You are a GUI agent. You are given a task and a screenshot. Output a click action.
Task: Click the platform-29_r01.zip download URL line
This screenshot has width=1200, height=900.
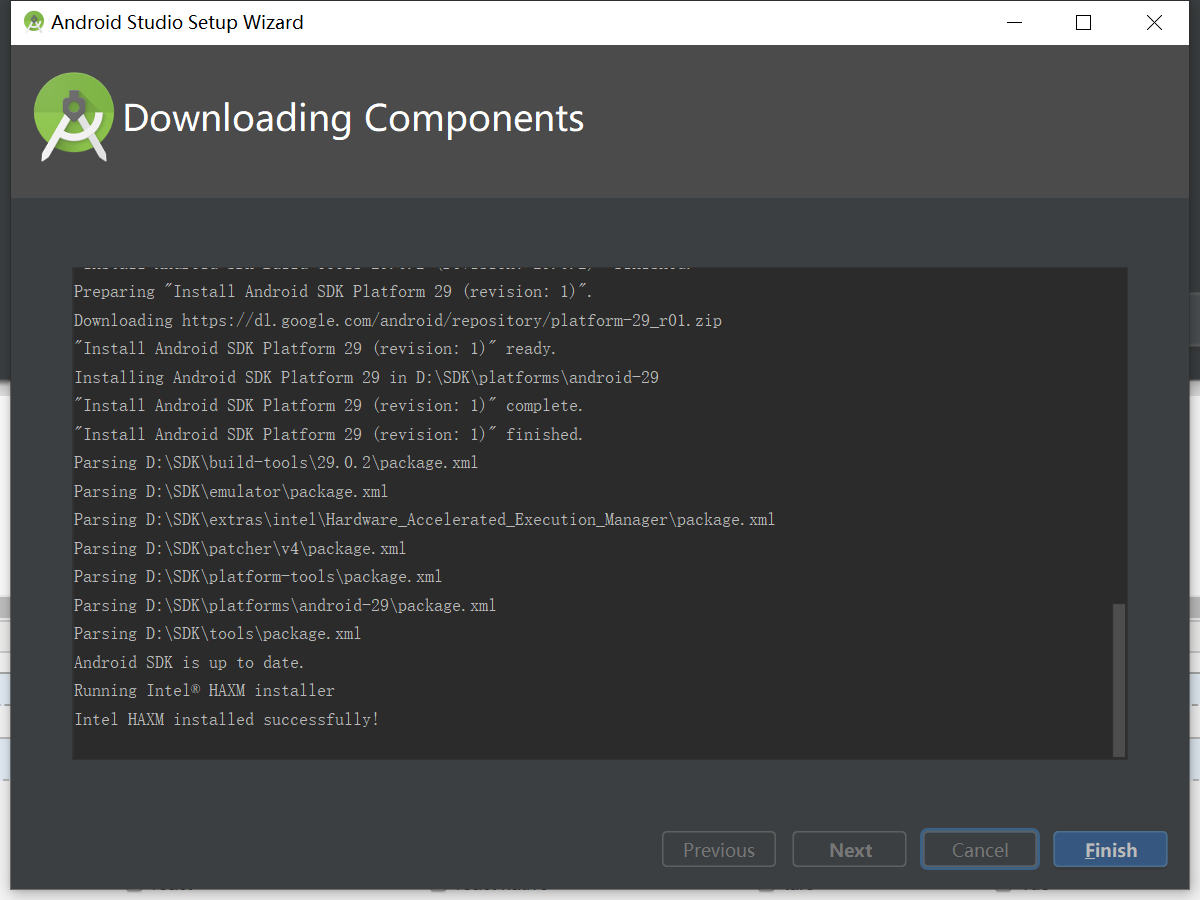(398, 320)
